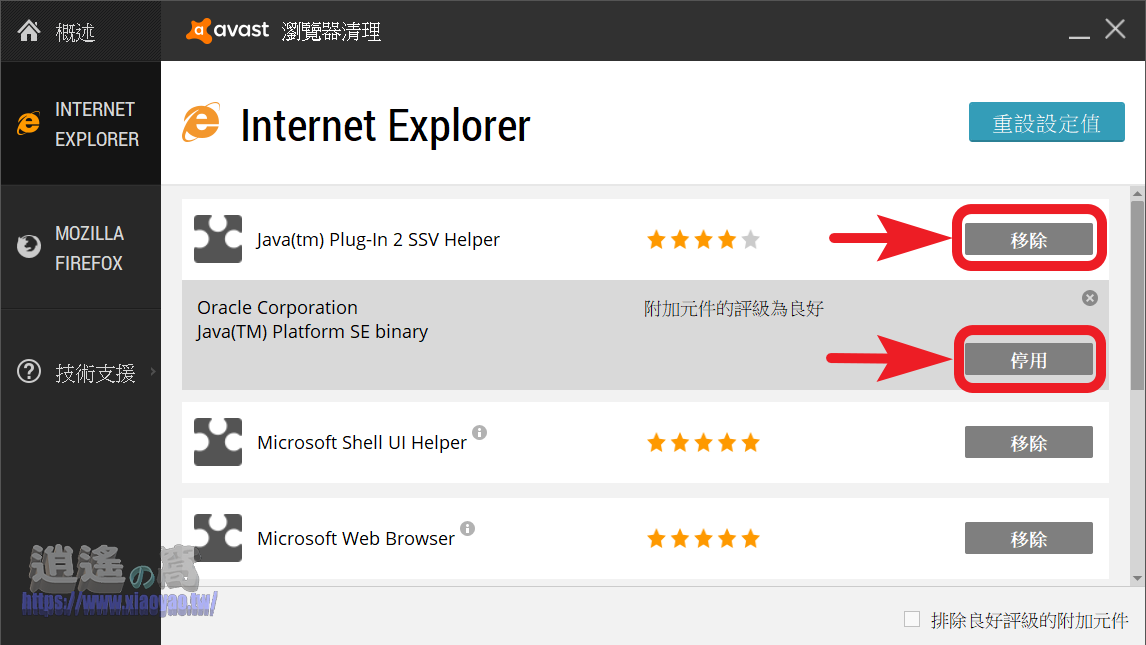The width and height of the screenshot is (1146, 645).
Task: Click the 排除良好評級的附加元件 label
Action: [1029, 621]
